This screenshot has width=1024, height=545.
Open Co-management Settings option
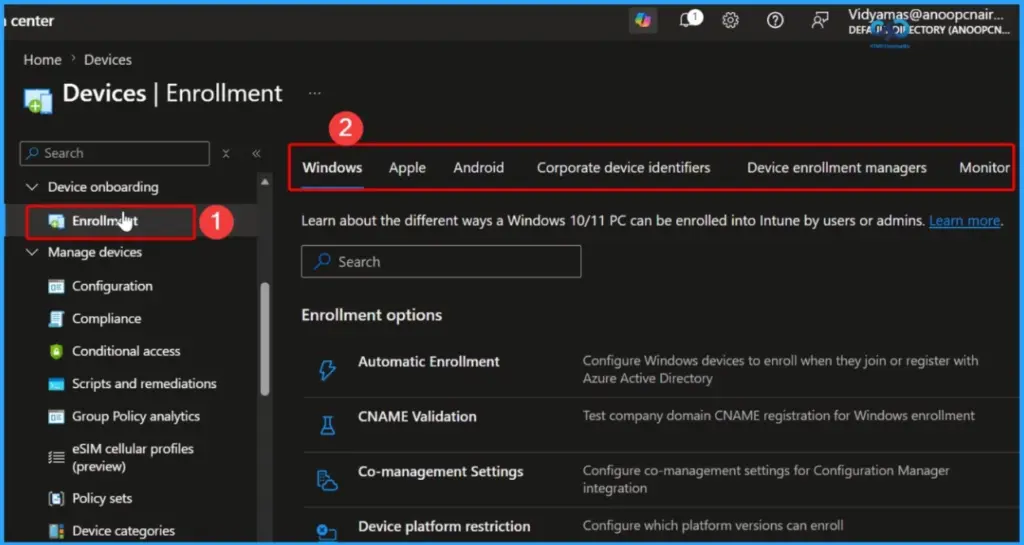point(441,471)
